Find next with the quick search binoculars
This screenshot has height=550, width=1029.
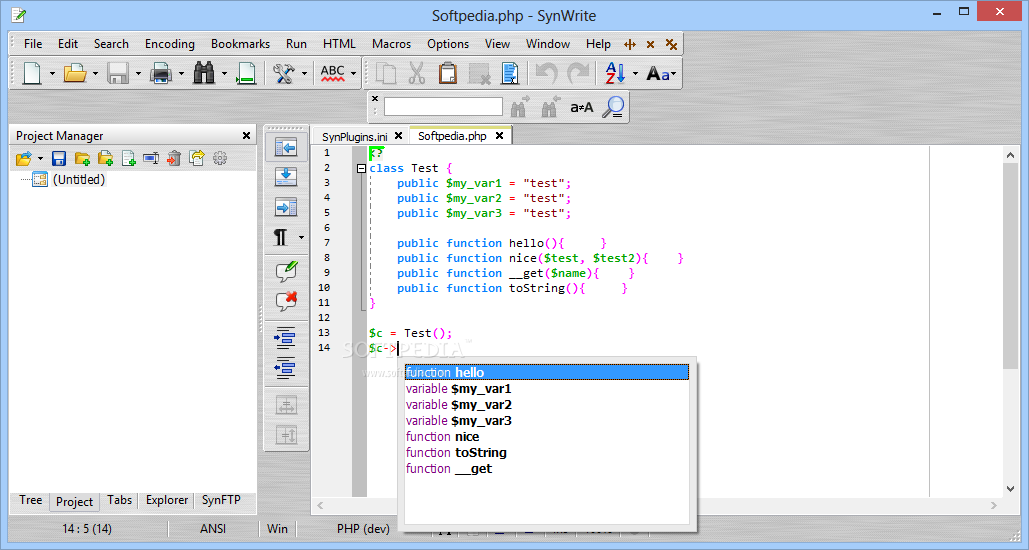coord(519,107)
